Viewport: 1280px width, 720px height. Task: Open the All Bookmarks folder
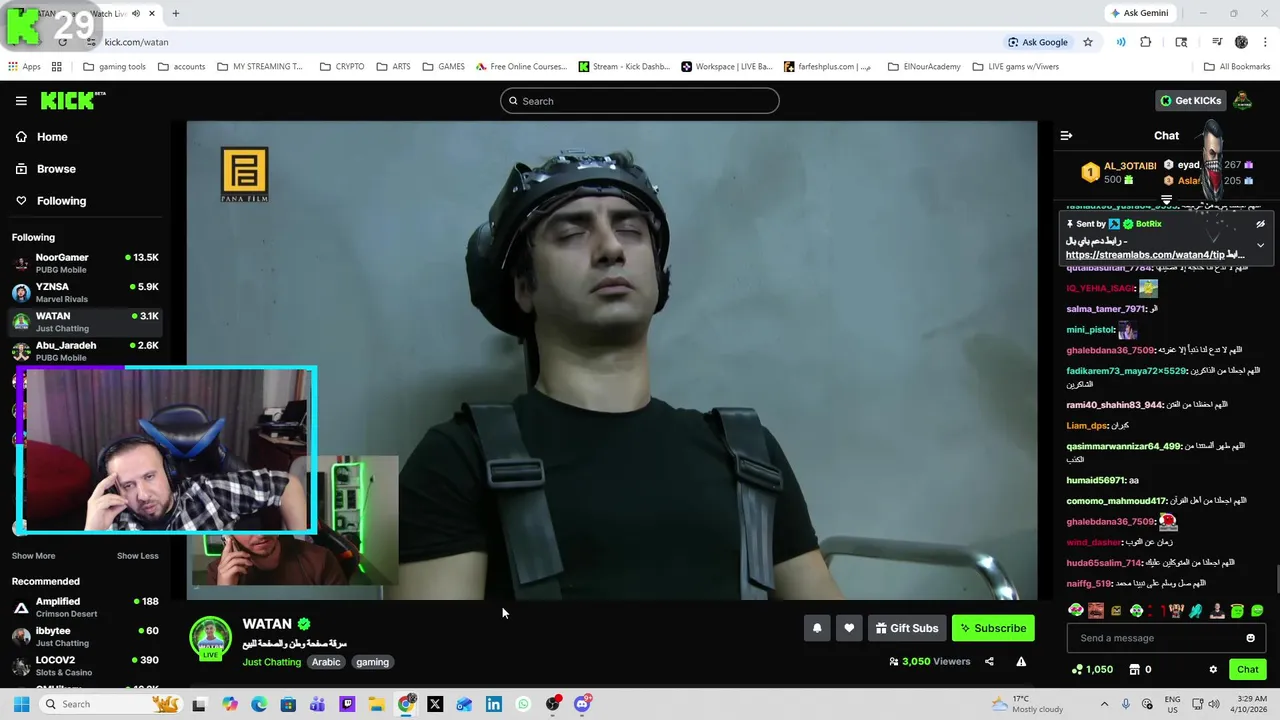(x=1237, y=67)
